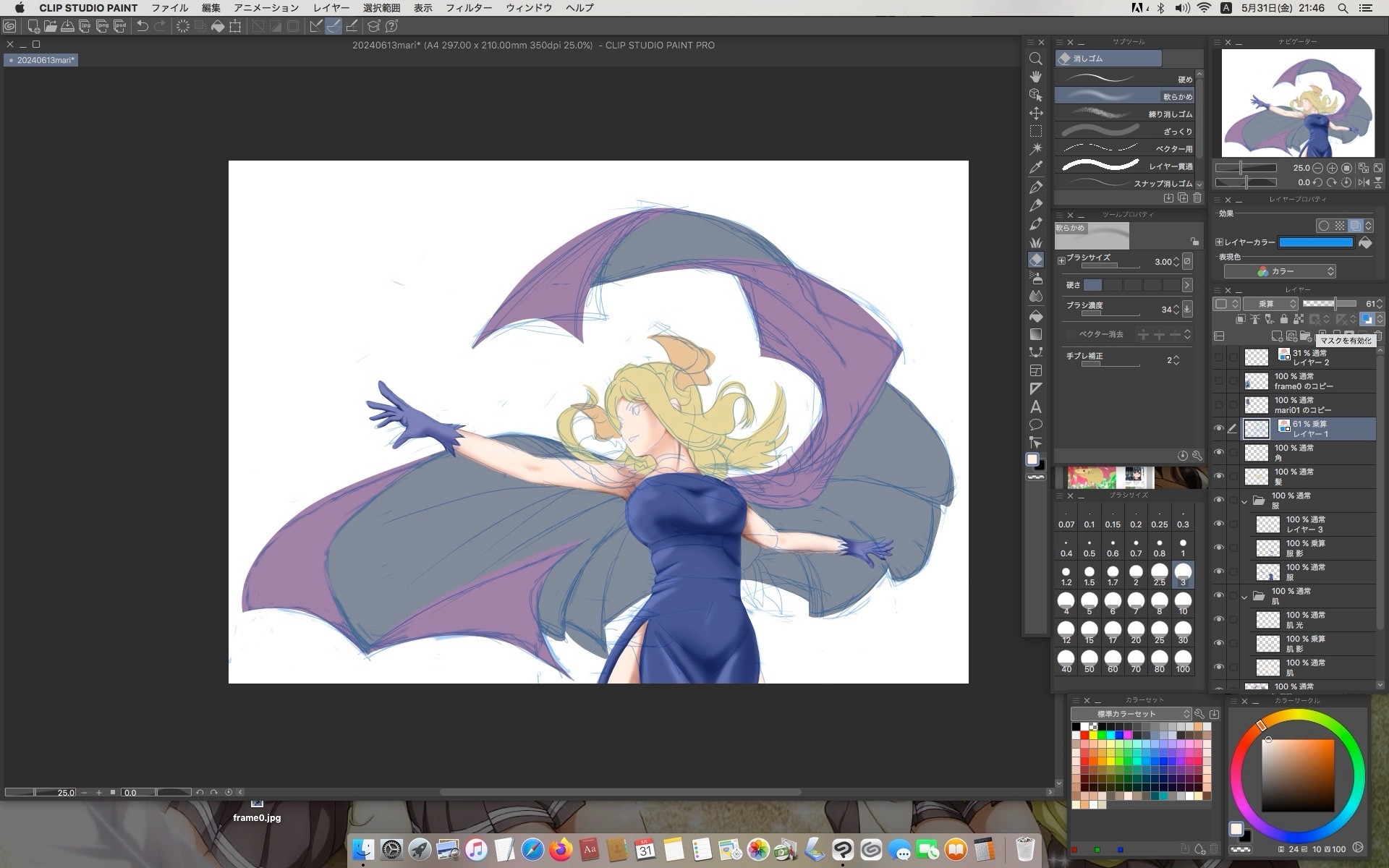1389x868 pixels.
Task: Choose brush size 100 preset
Action: (1183, 661)
